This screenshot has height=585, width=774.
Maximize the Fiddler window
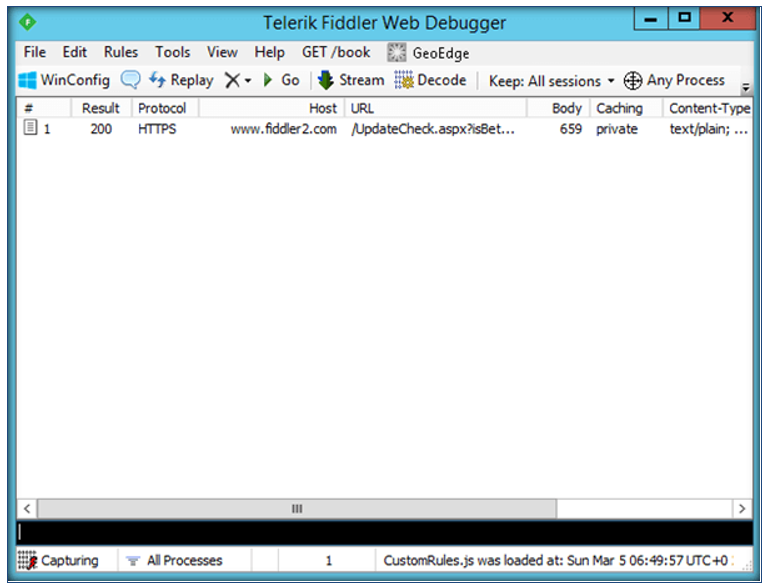pyautogui.click(x=684, y=19)
